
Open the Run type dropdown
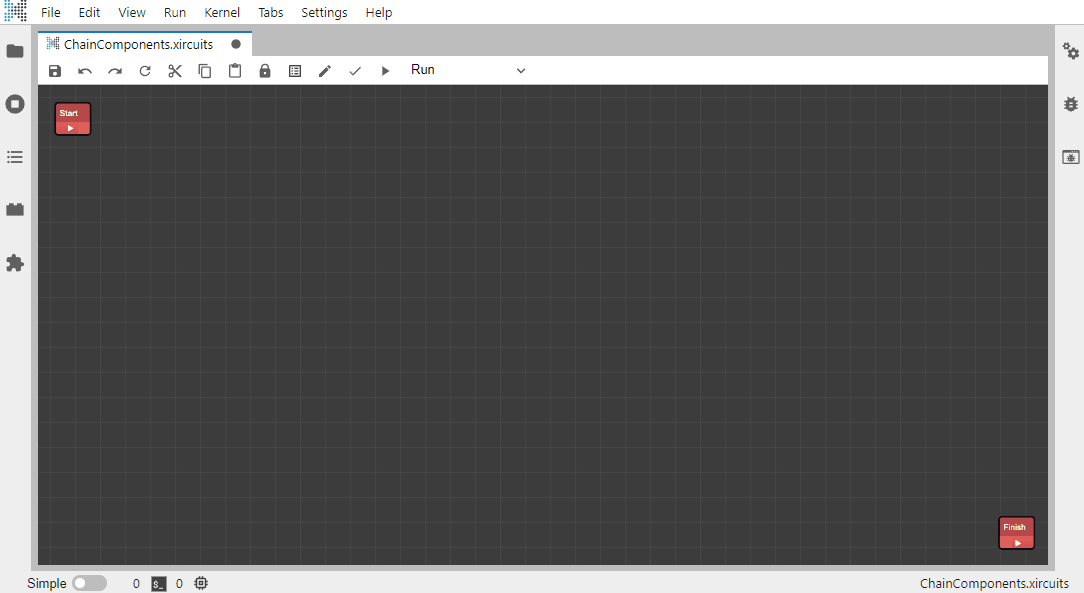[x=467, y=70]
